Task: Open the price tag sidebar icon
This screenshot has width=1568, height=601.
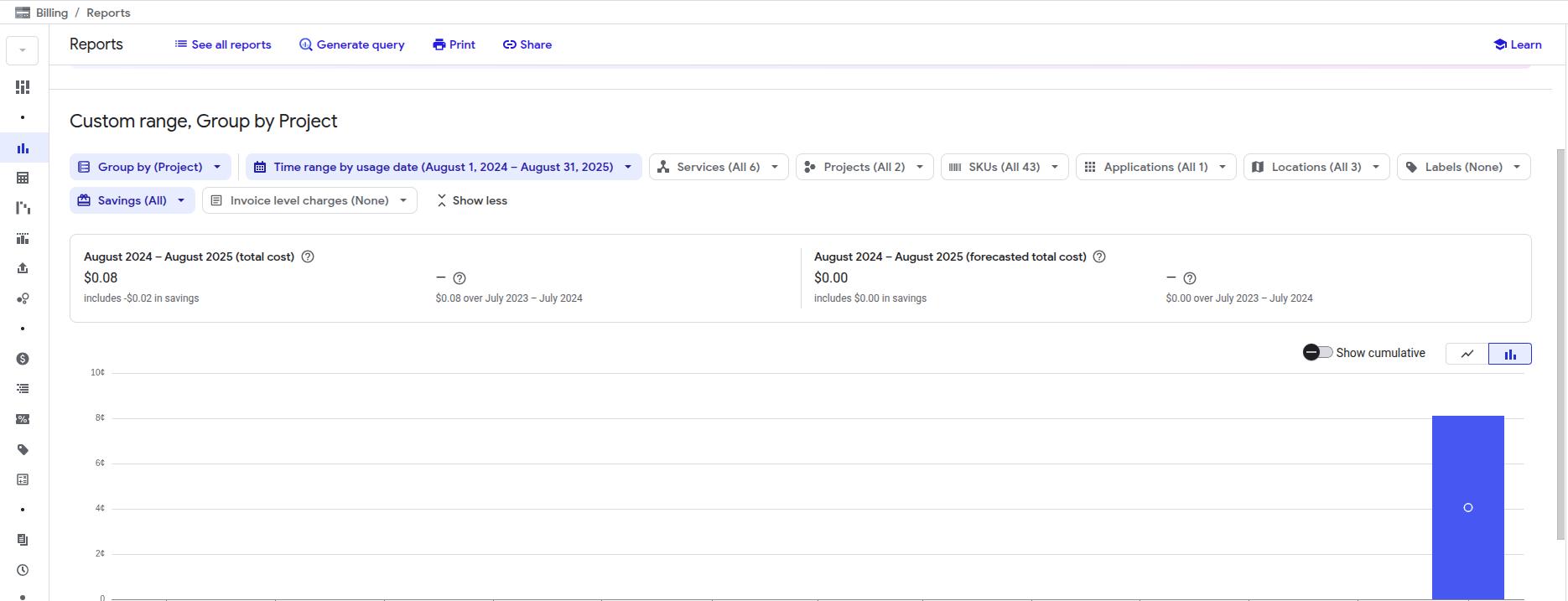Action: (23, 449)
